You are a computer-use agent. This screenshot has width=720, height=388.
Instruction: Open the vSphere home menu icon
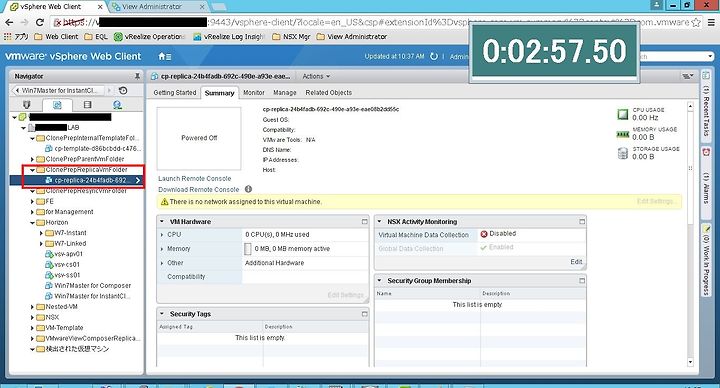pos(164,56)
